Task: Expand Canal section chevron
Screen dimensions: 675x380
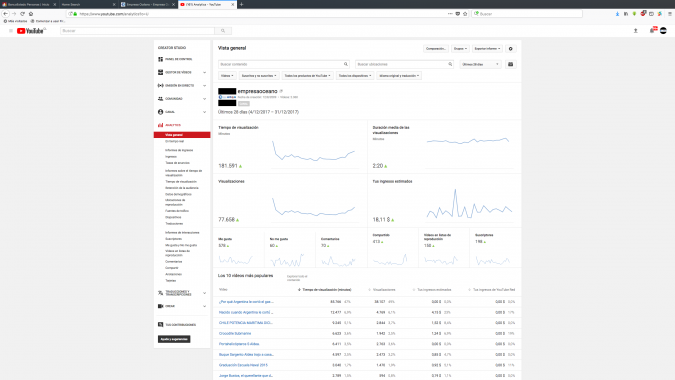Action: 204,112
